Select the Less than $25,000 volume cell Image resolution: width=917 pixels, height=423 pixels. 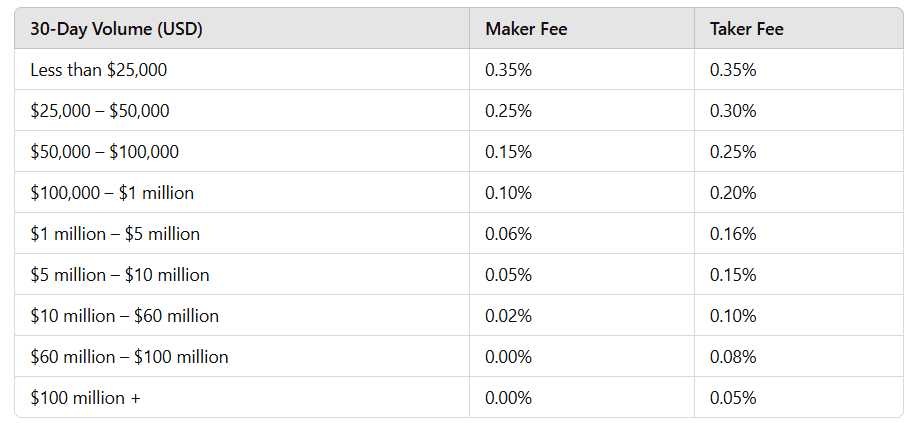pyautogui.click(x=98, y=70)
